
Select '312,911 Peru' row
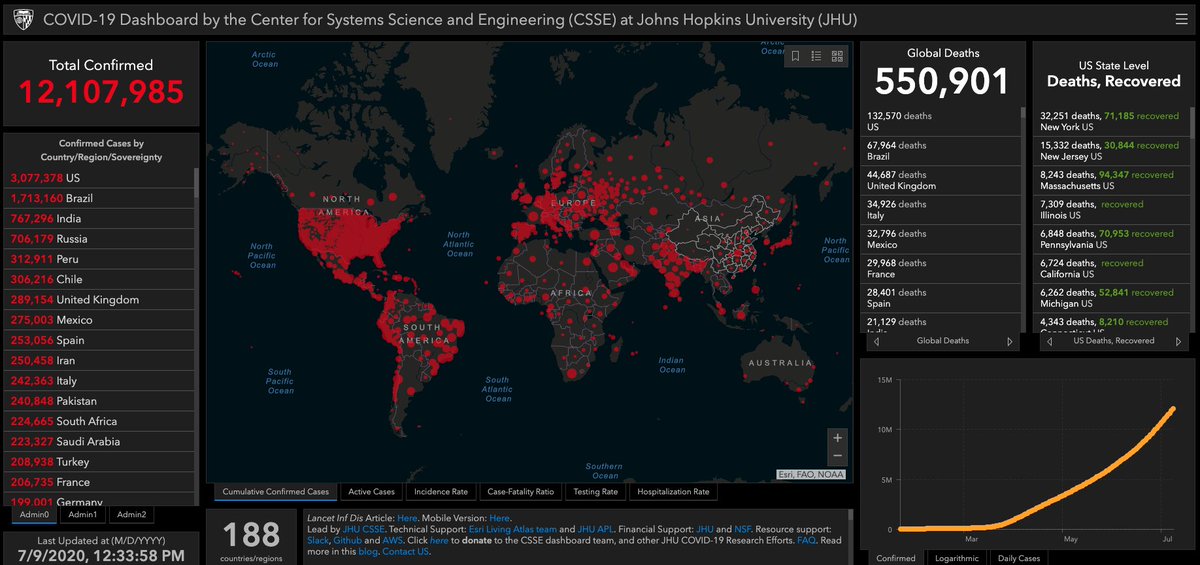100,259
